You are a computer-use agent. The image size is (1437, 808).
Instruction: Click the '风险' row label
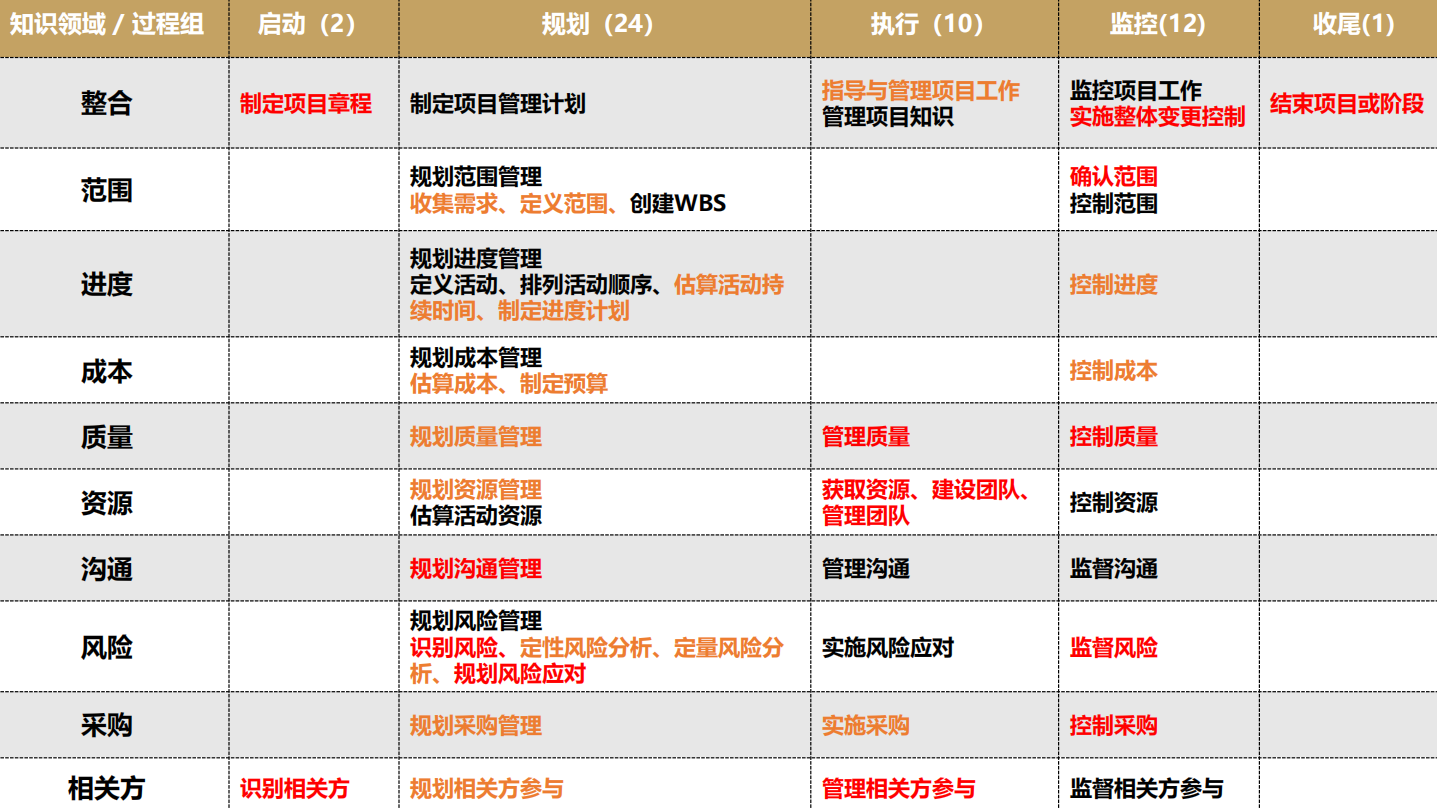106,647
